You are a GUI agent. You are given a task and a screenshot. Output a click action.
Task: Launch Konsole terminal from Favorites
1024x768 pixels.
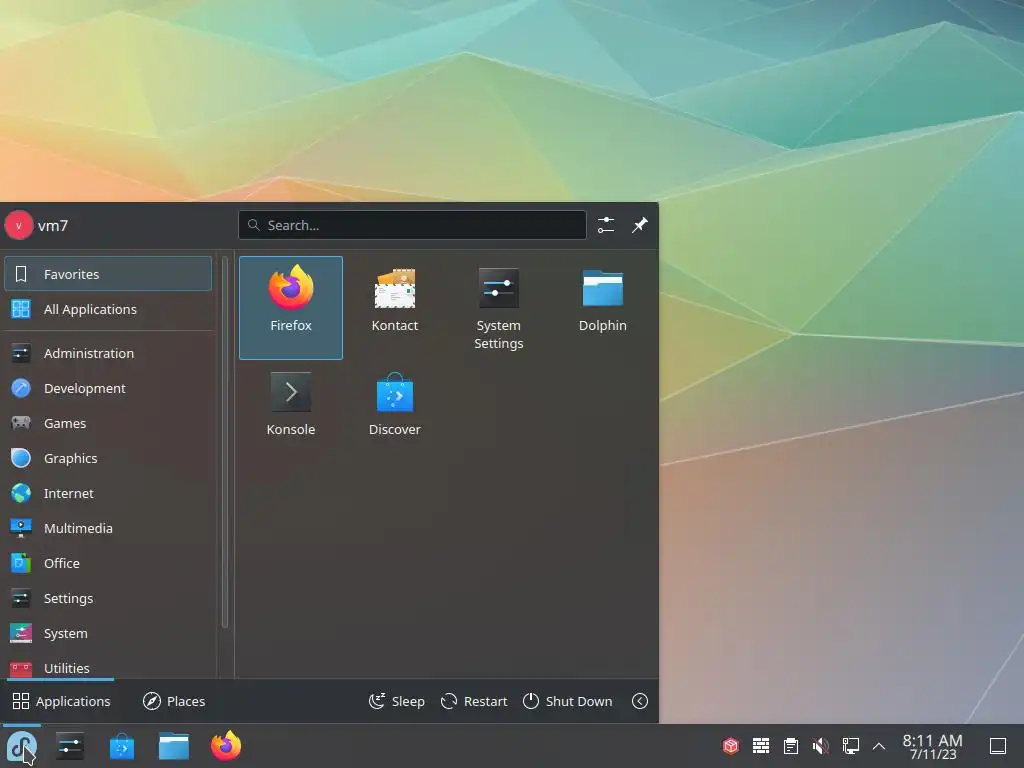coord(291,411)
